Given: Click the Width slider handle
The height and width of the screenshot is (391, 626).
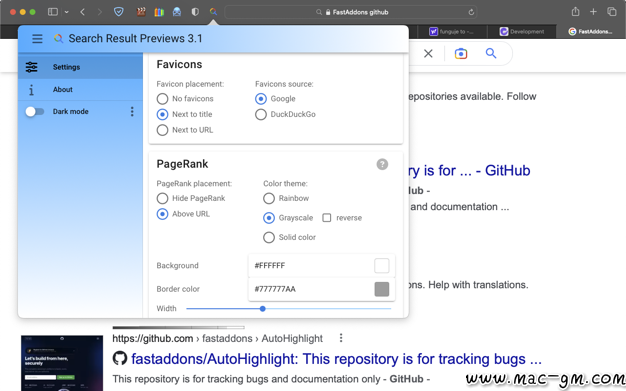Looking at the screenshot, I should click(262, 309).
